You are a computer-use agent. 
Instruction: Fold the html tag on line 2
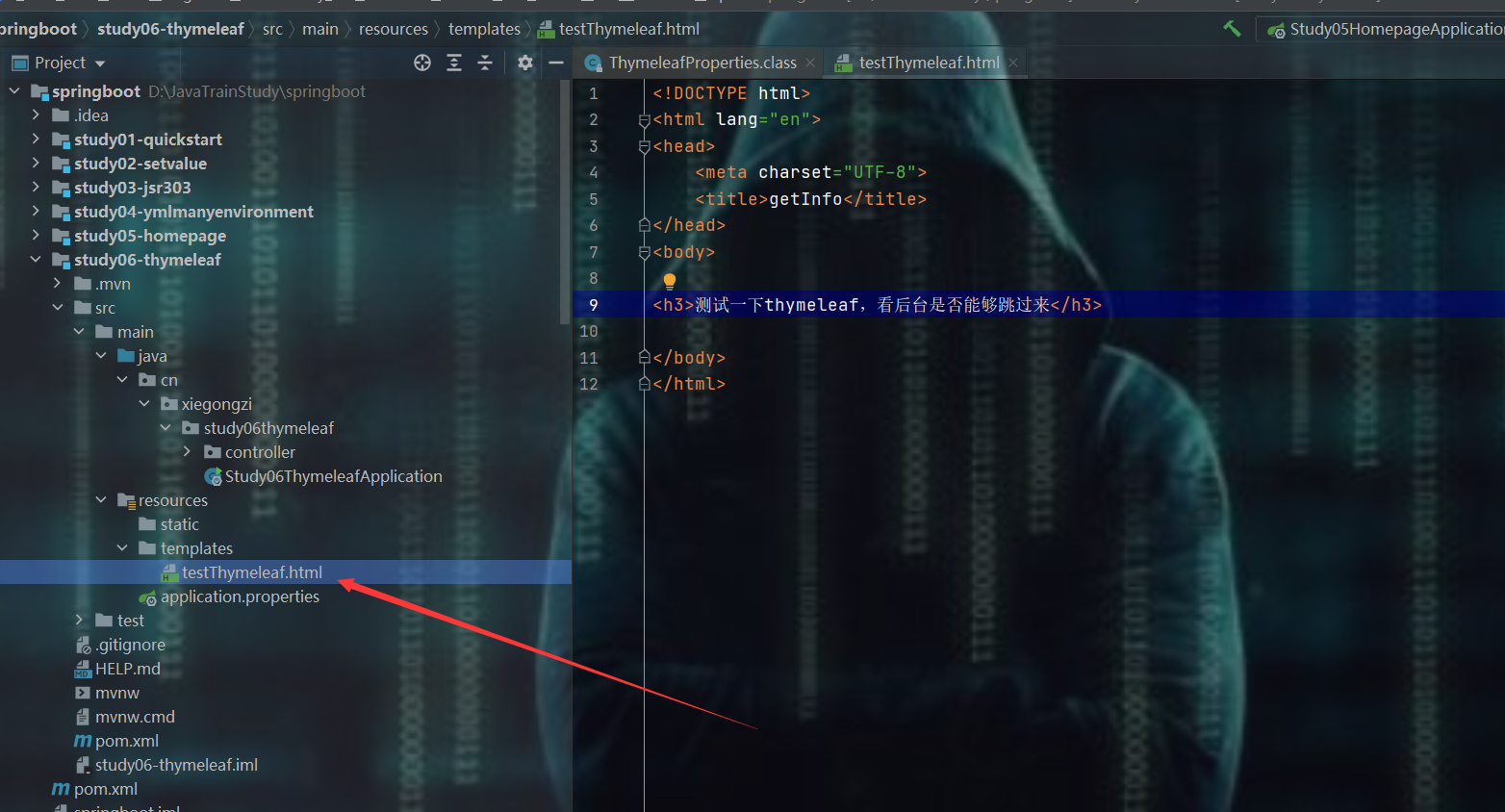(x=645, y=120)
